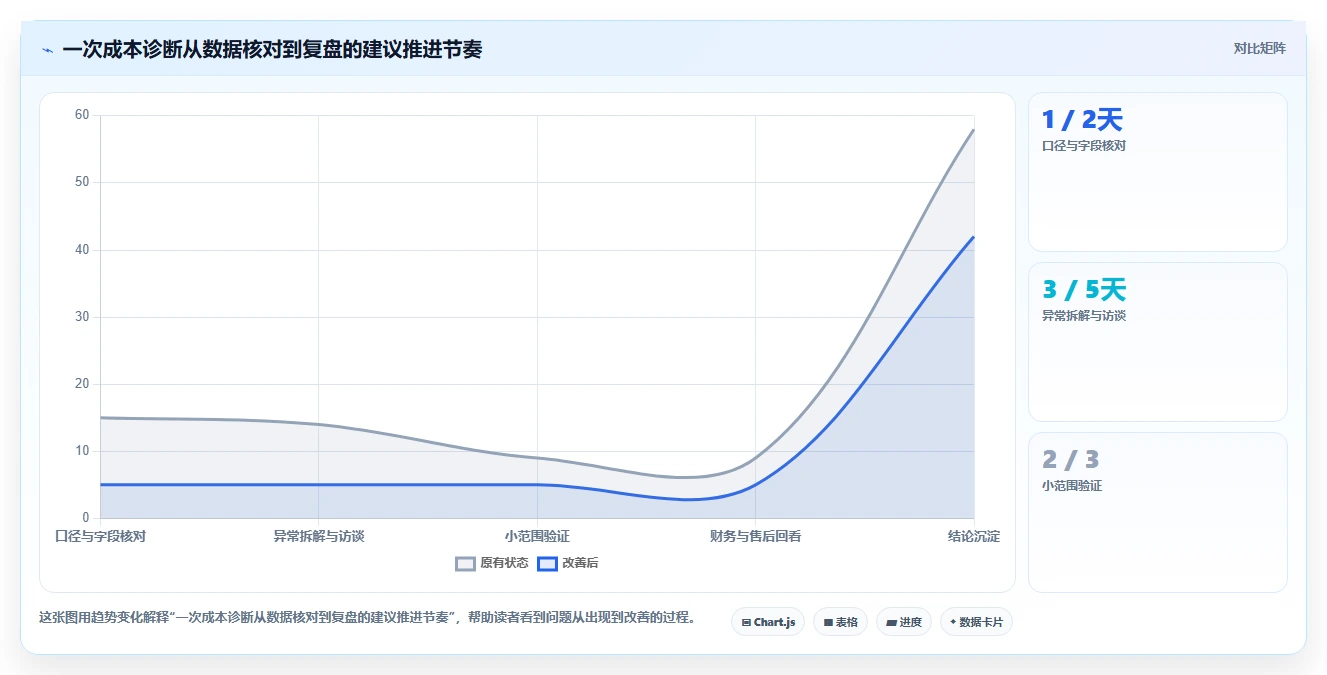The height and width of the screenshot is (675, 1327).
Task: Click the 异常拆解与访谈 card caption
Action: tap(1084, 316)
